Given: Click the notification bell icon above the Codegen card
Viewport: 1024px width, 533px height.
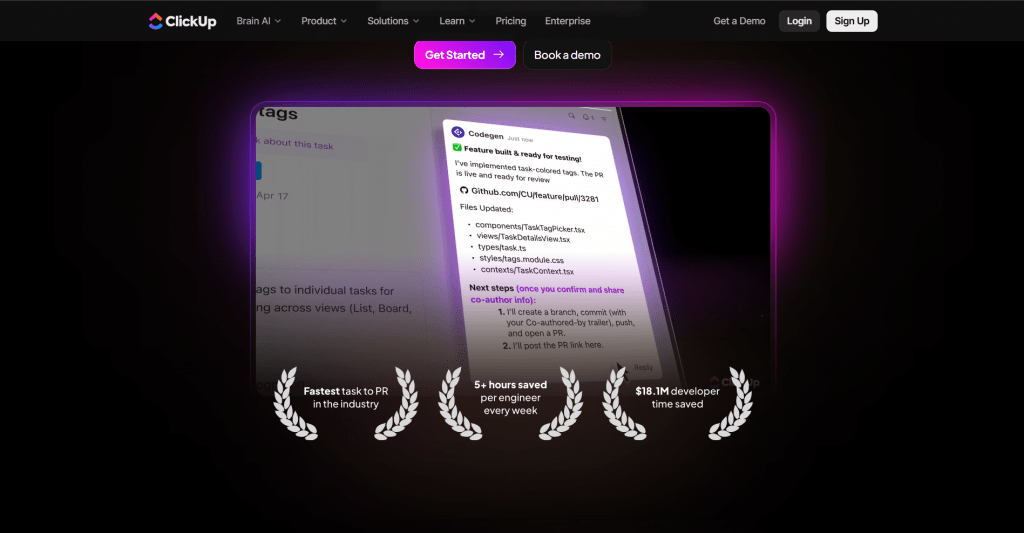Looking at the screenshot, I should [585, 117].
